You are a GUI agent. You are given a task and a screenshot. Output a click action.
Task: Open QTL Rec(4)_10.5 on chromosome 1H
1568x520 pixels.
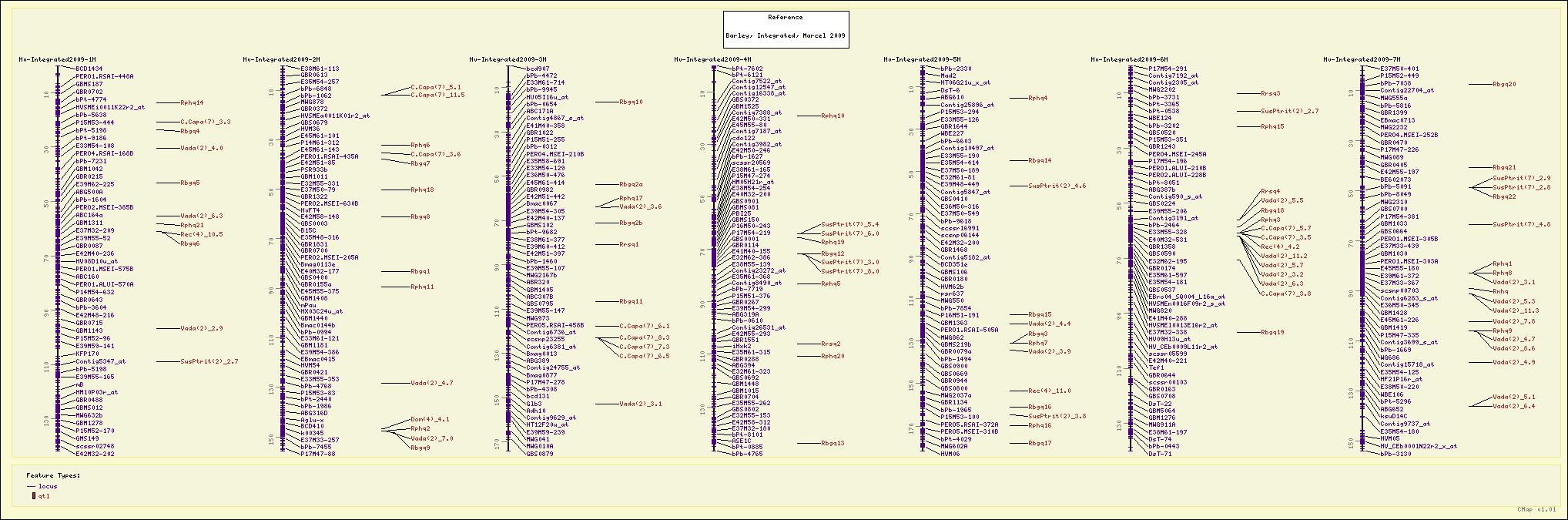pyautogui.click(x=202, y=234)
